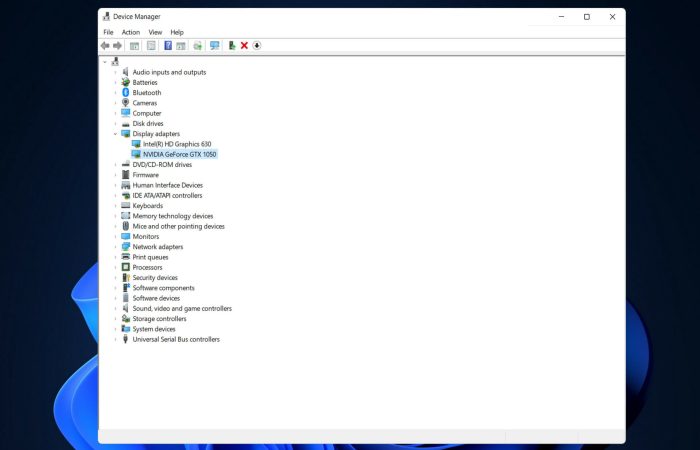Screen dimensions: 700x450
Task: Select the Computer category label
Action: pyautogui.click(x=147, y=113)
